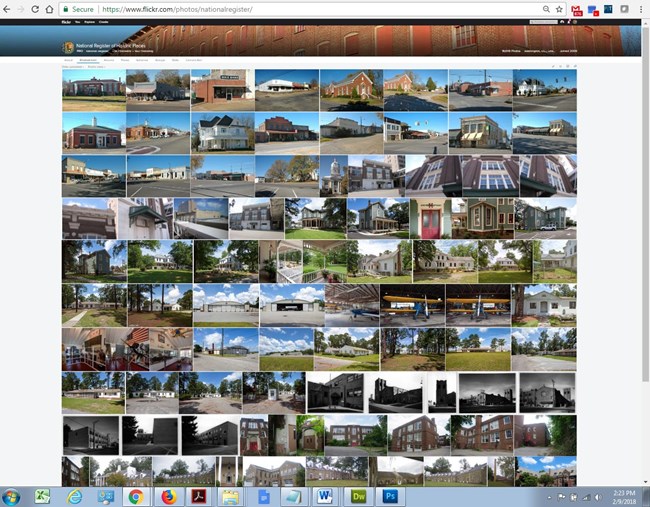650x507 pixels.
Task: Open Microsoft Word from the taskbar
Action: [326, 496]
